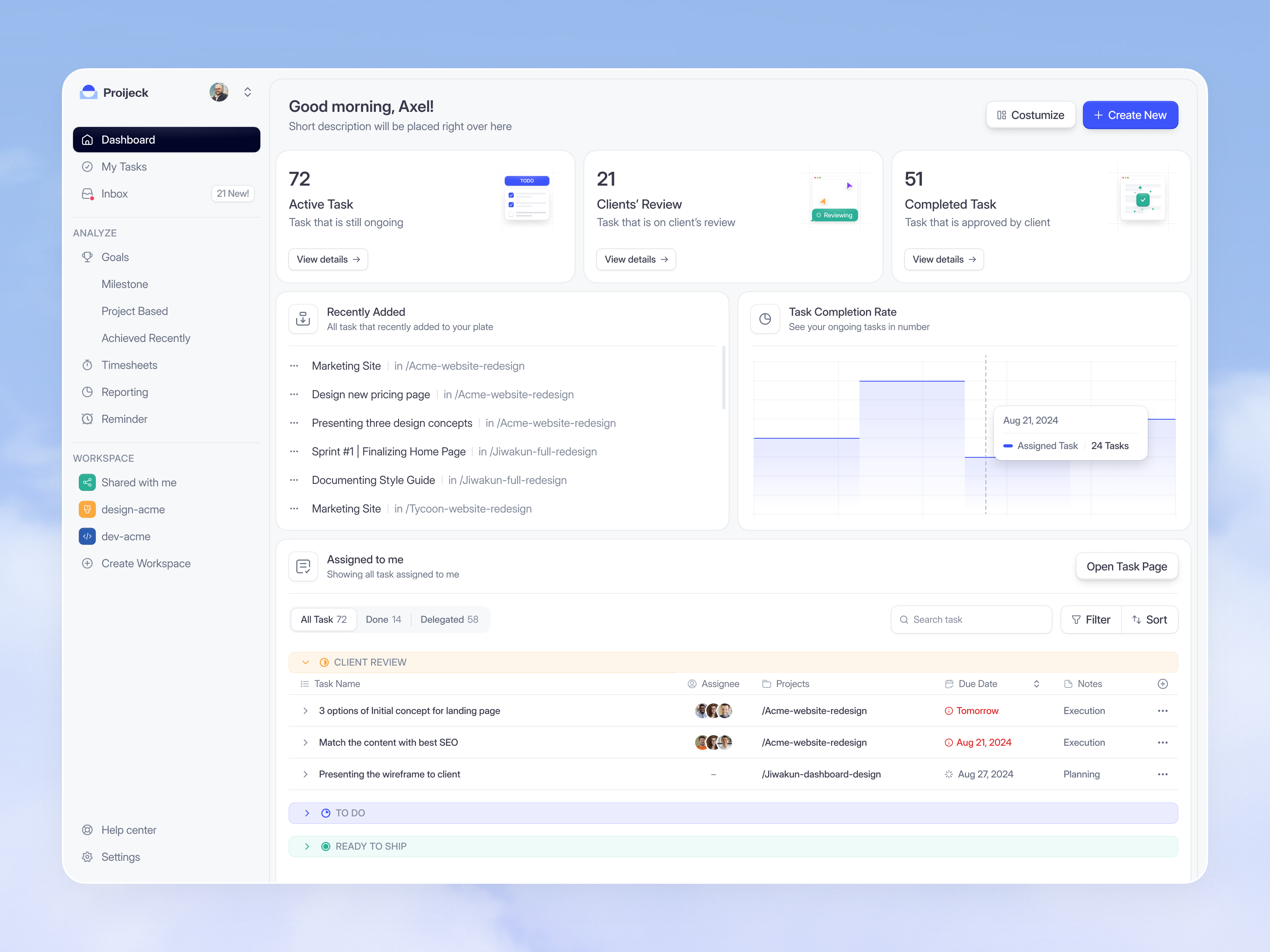Click the Timesheets timer icon
Viewport: 1270px width, 952px height.
(x=87, y=365)
